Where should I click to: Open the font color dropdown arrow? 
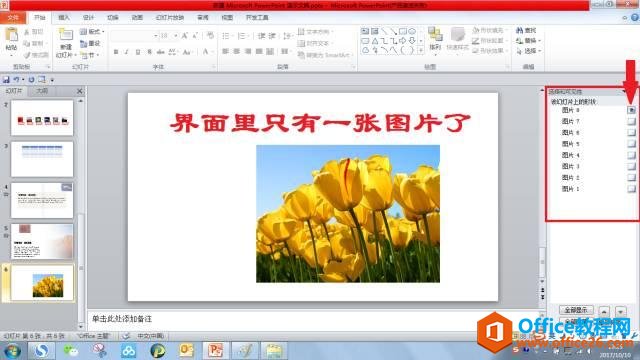coord(212,52)
